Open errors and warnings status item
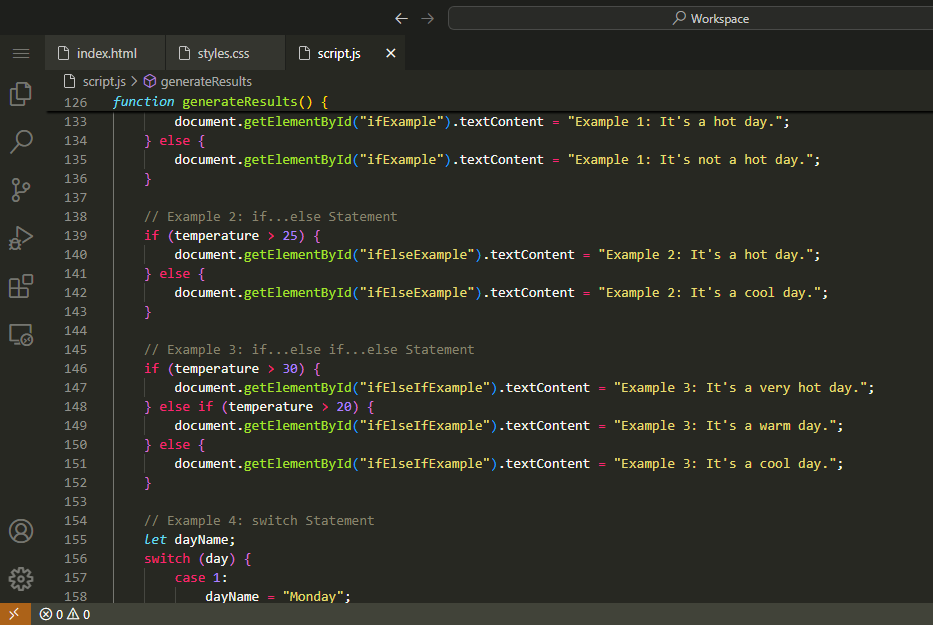933x625 pixels. 65,614
